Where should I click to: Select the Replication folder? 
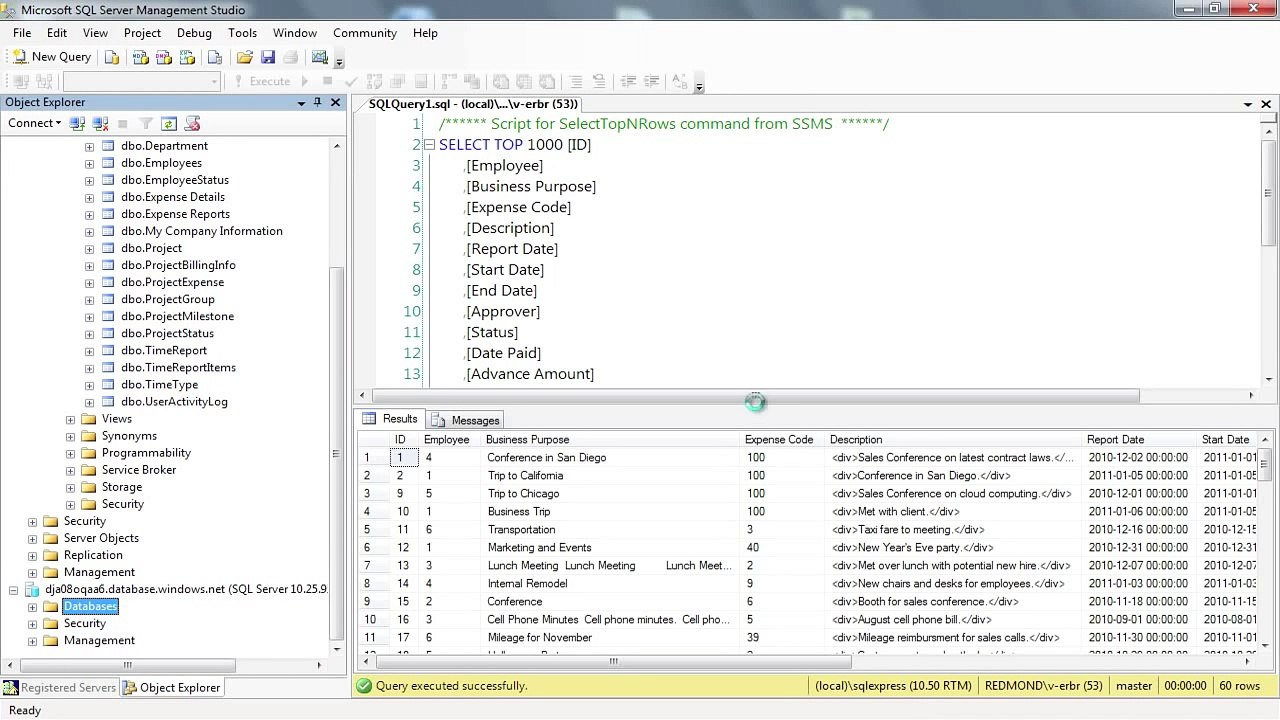coord(93,555)
